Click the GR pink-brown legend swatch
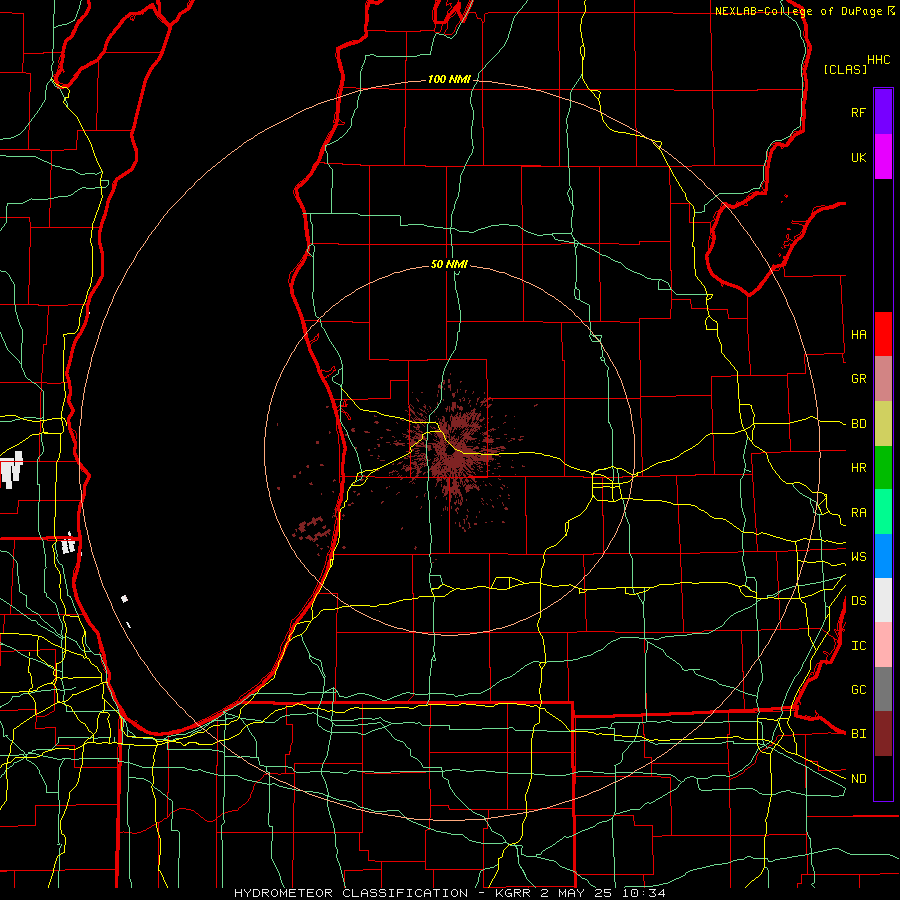 click(x=883, y=379)
